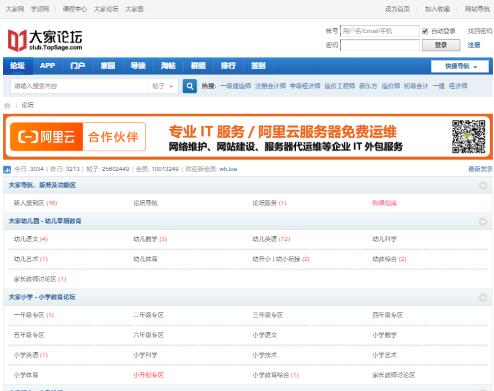The width and height of the screenshot is (494, 391).
Task: Select the 论坛 navigation tab
Action: tap(18, 66)
